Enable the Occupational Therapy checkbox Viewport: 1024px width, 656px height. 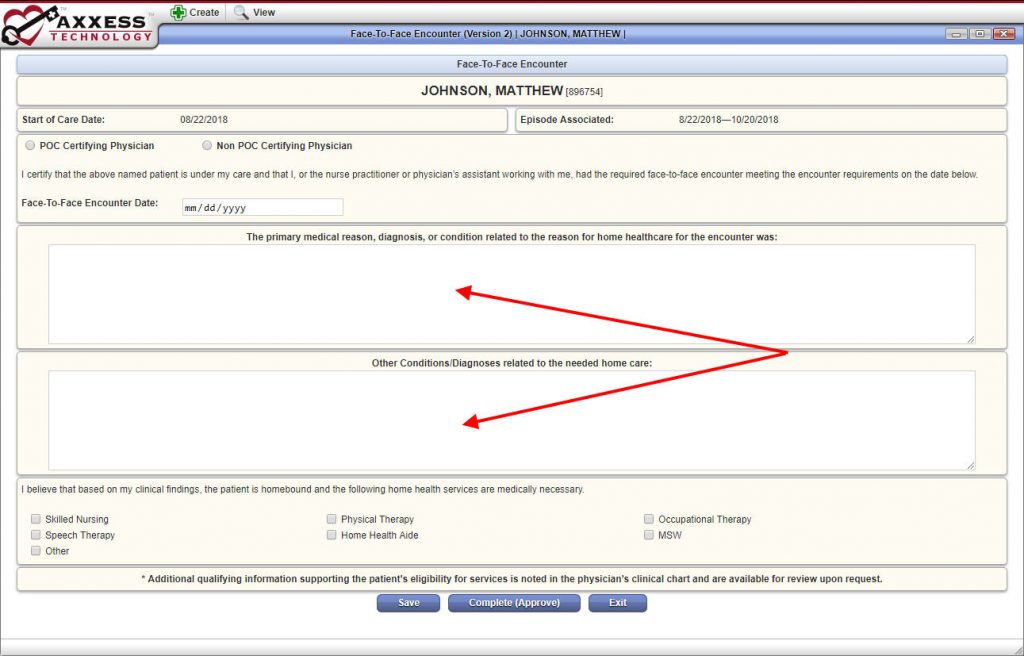click(x=648, y=519)
